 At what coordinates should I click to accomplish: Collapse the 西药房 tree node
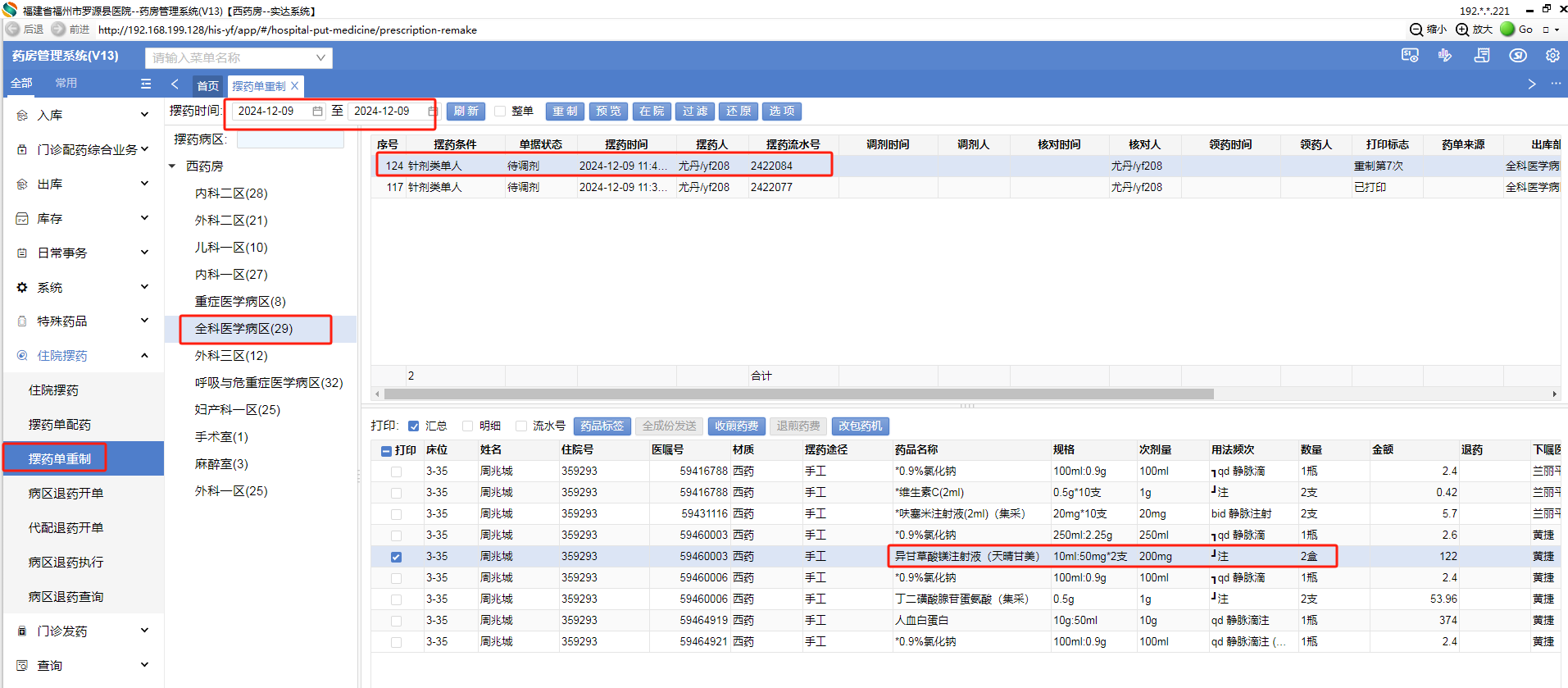pyautogui.click(x=173, y=166)
